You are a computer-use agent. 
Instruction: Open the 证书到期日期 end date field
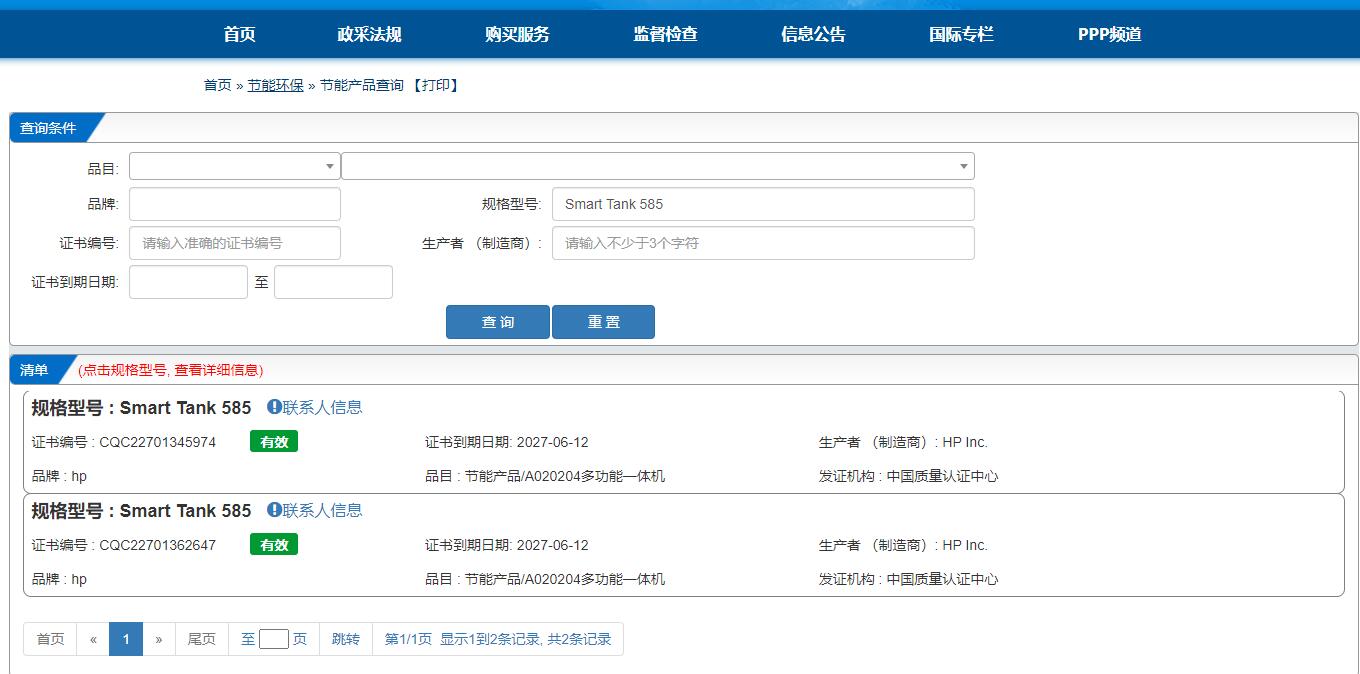[x=333, y=282]
